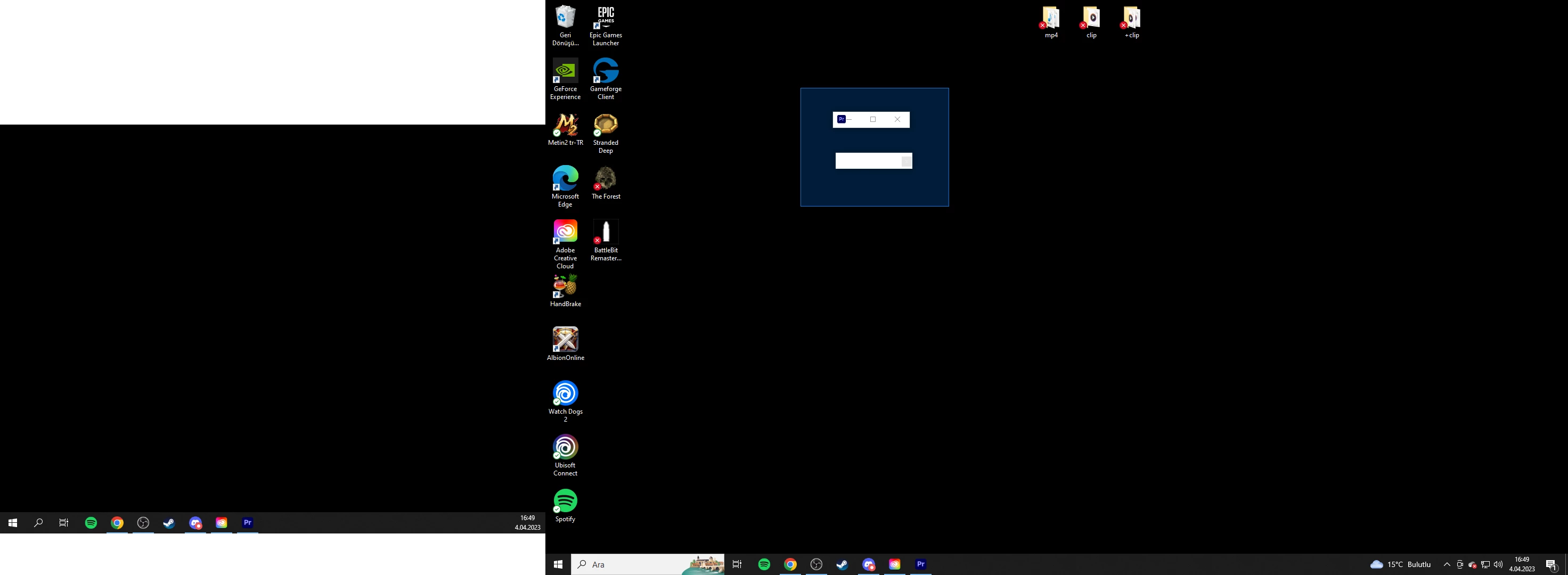Show hidden system tray icons chevron

(x=1447, y=565)
